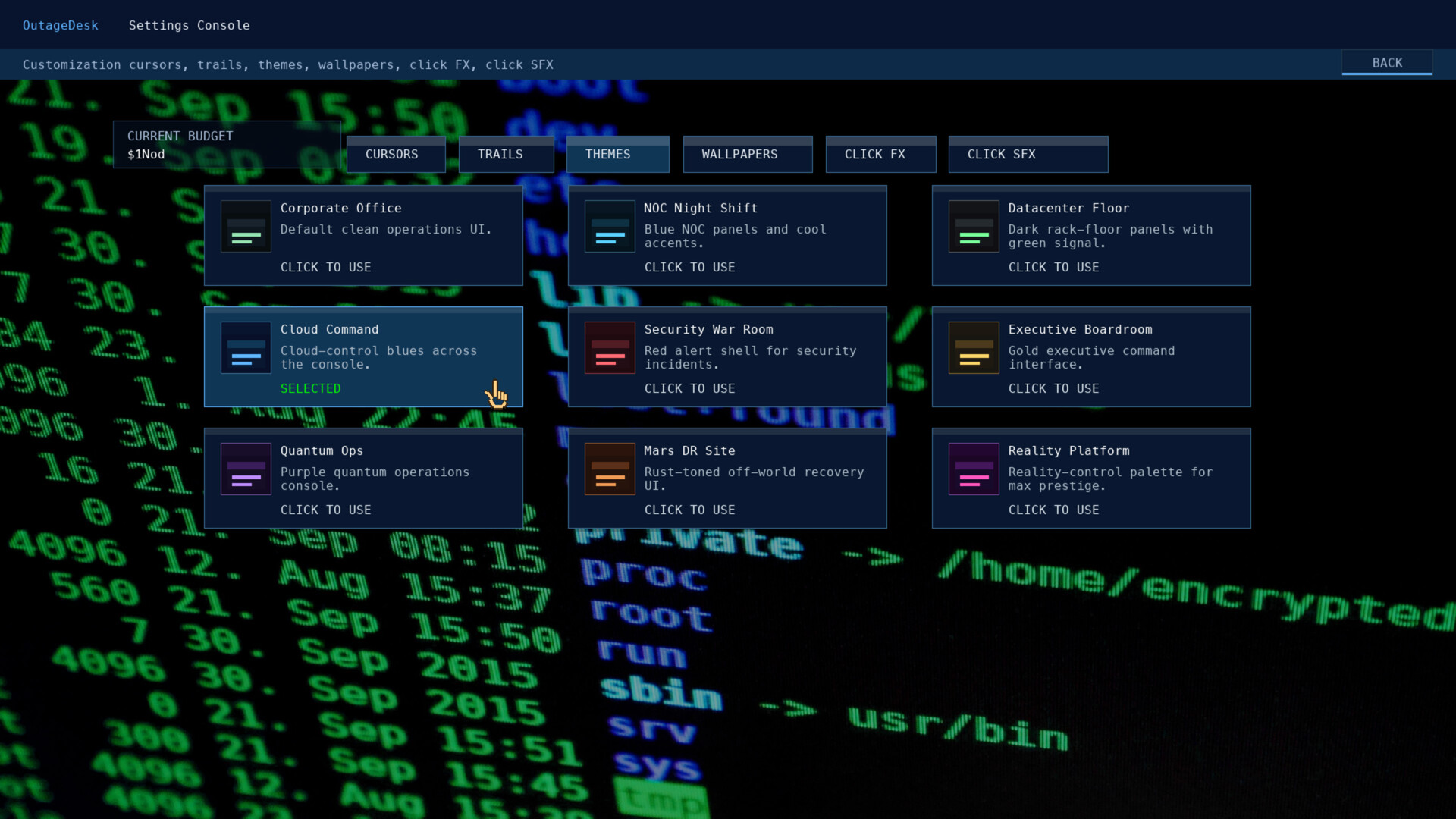Click the Mars DR Site theme preview icon
The image size is (1456, 819).
click(x=610, y=469)
